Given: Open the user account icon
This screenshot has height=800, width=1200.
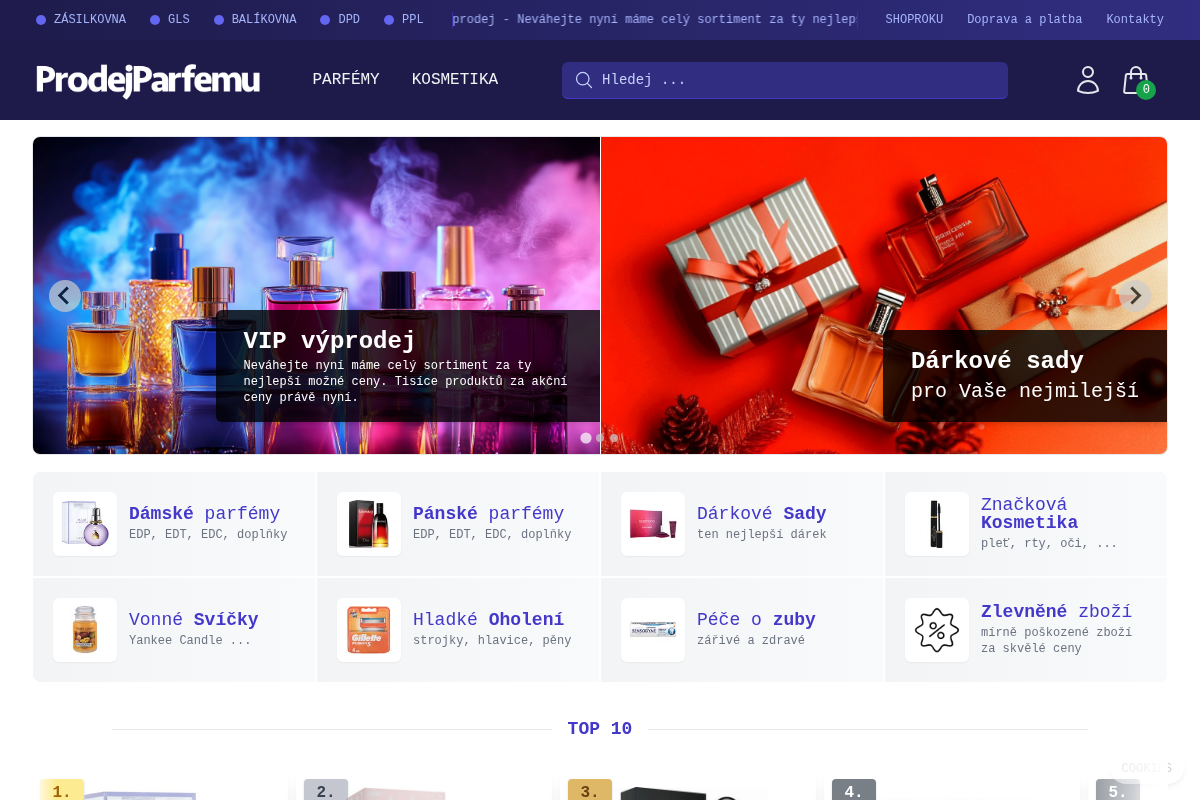Looking at the screenshot, I should (1088, 80).
